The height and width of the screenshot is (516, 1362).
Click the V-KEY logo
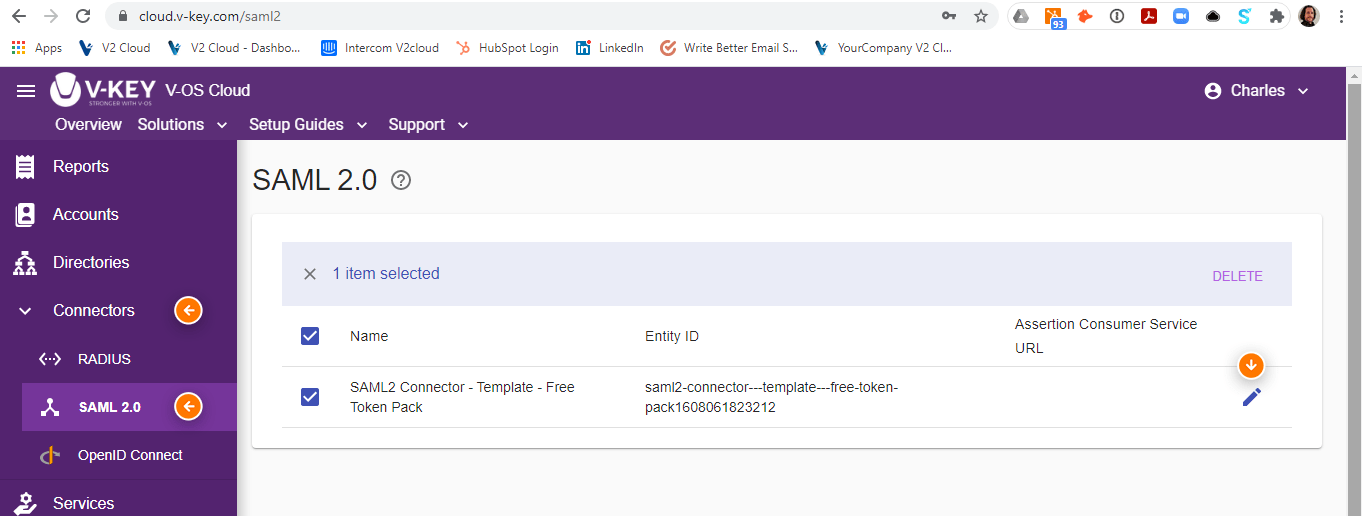(x=103, y=90)
